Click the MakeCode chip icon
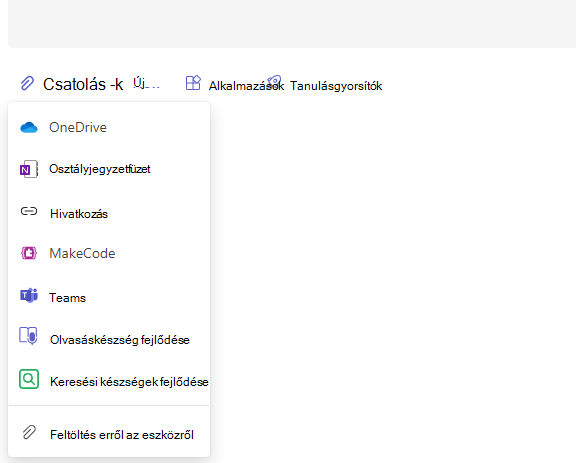This screenshot has width=576, height=463. (29, 253)
